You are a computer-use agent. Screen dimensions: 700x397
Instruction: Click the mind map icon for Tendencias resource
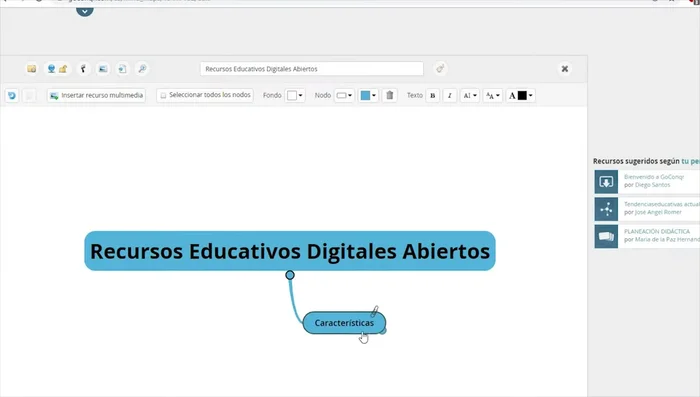[606, 209]
